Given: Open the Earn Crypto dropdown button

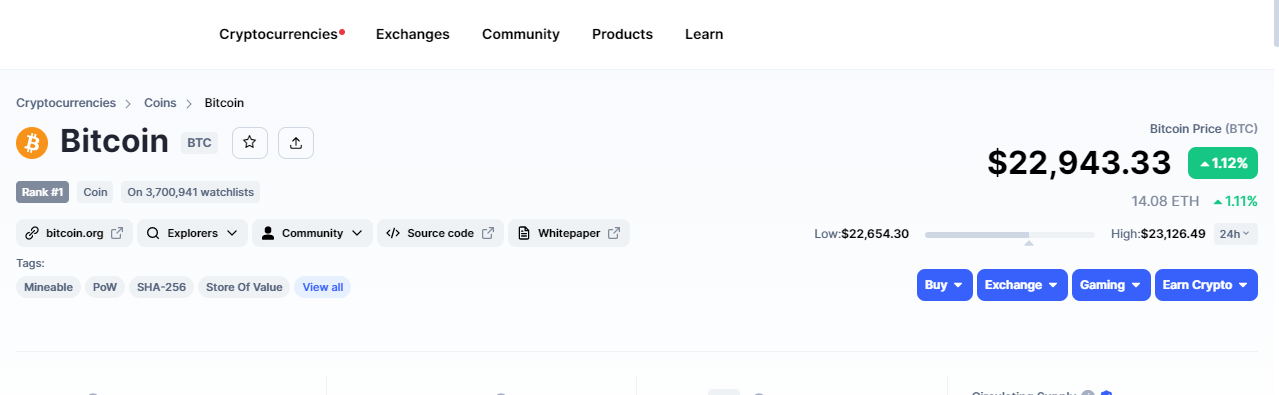Looking at the screenshot, I should (x=1205, y=285).
